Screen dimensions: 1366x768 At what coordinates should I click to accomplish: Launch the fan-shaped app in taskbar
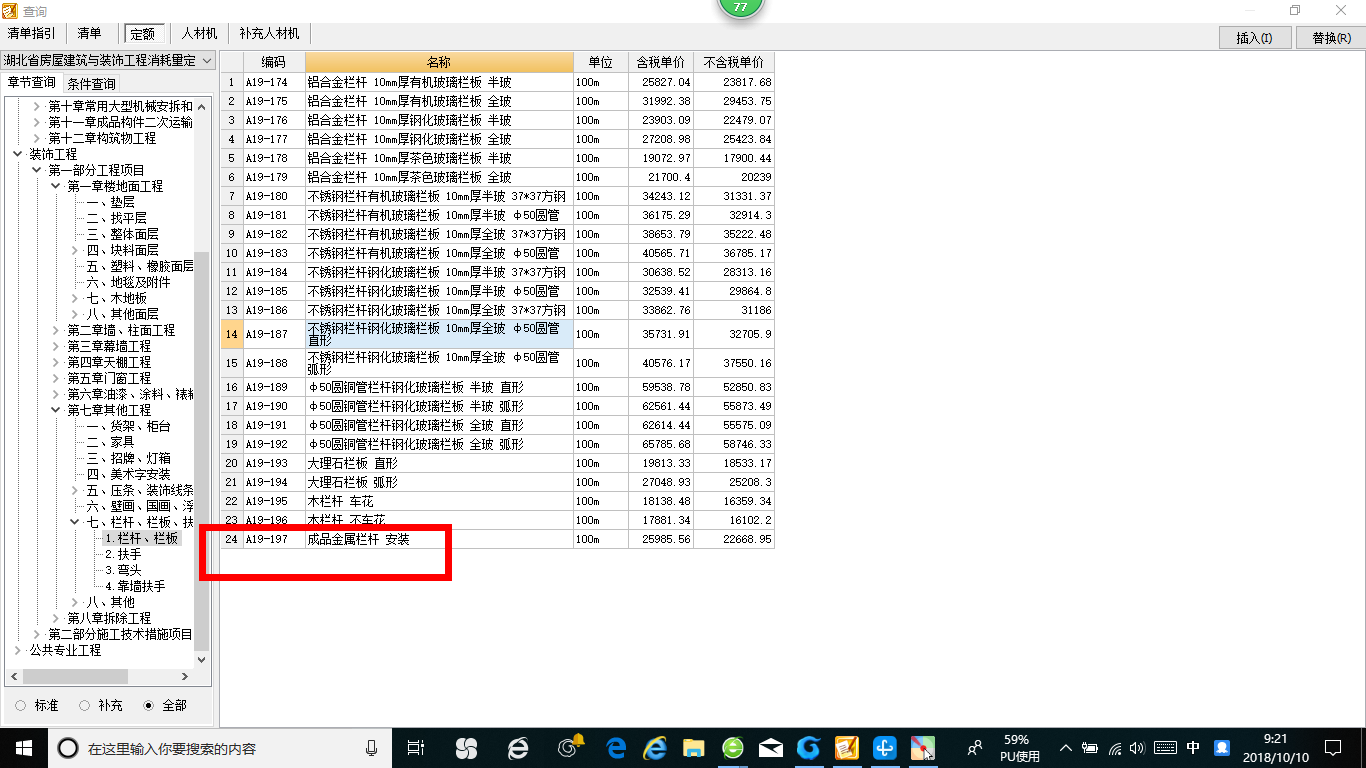[x=466, y=747]
